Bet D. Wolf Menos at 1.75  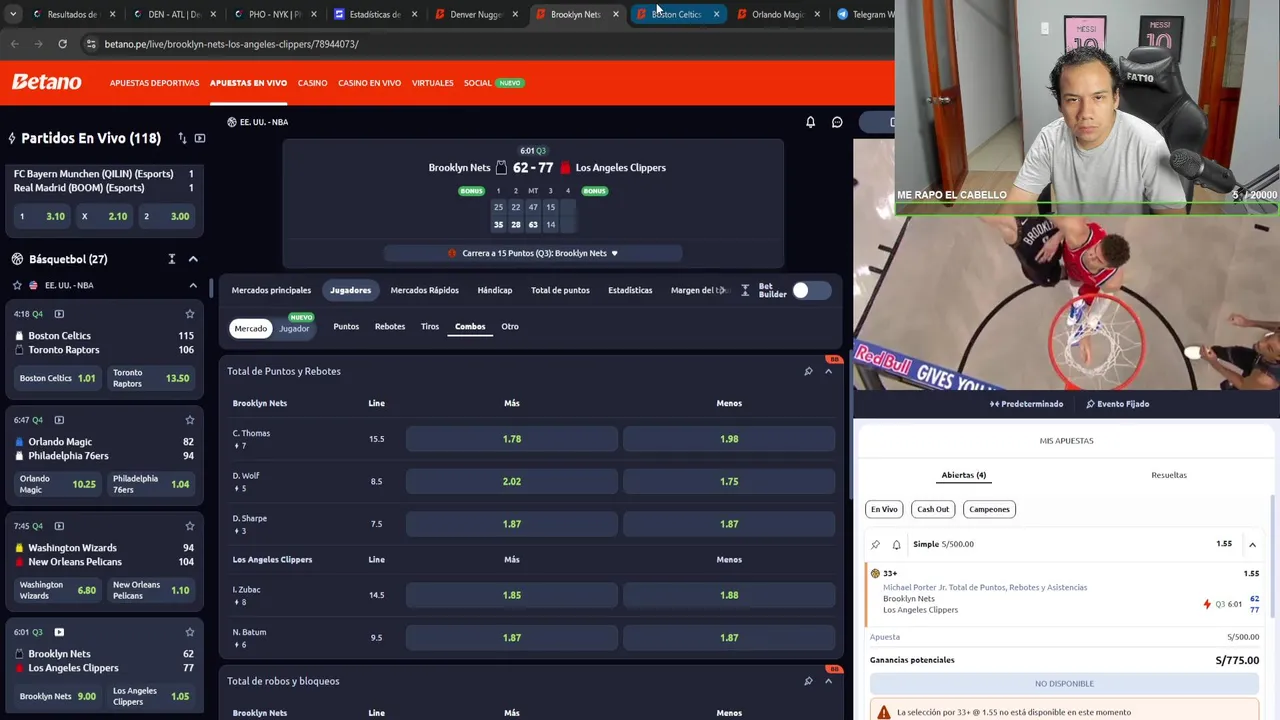[x=729, y=481]
